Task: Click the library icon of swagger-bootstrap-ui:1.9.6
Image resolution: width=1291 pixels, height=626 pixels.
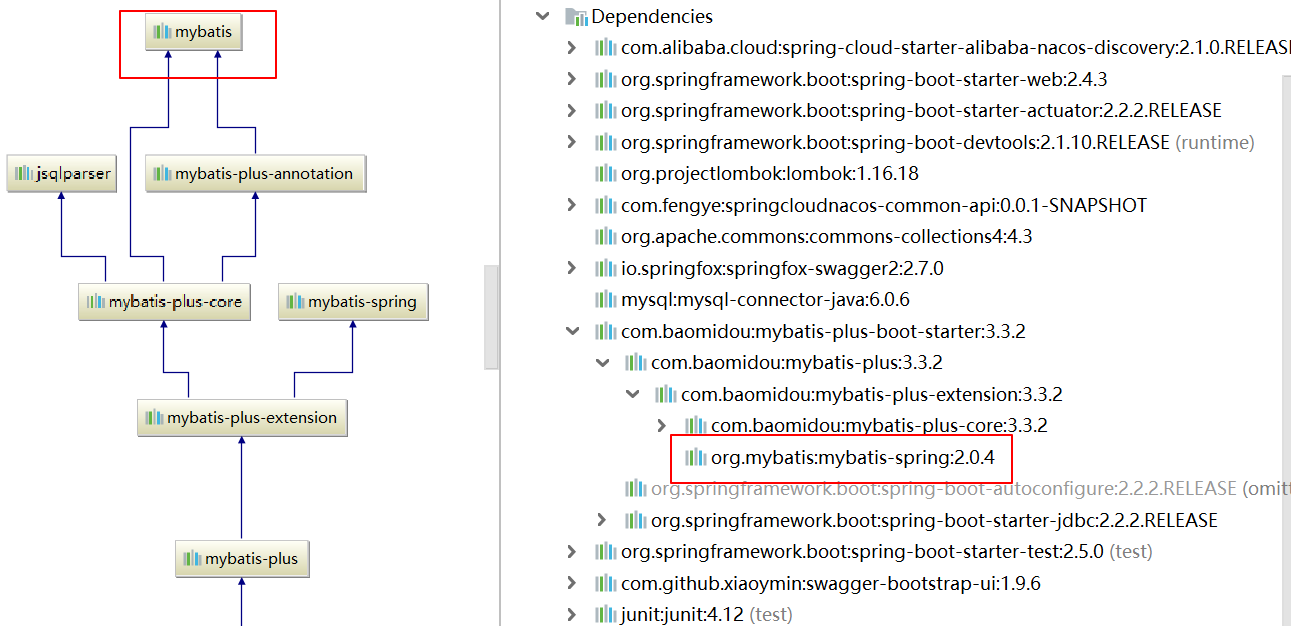Action: tap(605, 583)
